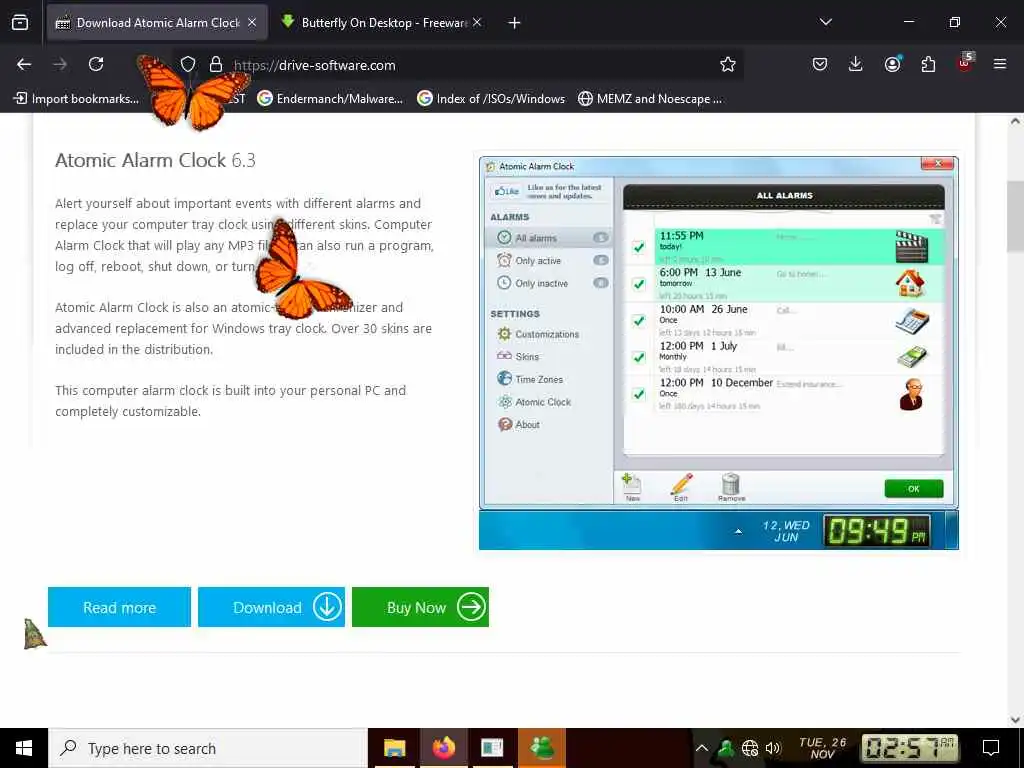Image resolution: width=1024 pixels, height=768 pixels.
Task: Close the Download Atomic Alarm Clock tab
Action: 252,23
